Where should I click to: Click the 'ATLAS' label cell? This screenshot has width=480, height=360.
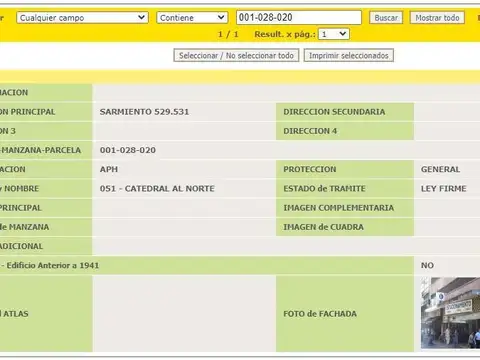(x=46, y=313)
